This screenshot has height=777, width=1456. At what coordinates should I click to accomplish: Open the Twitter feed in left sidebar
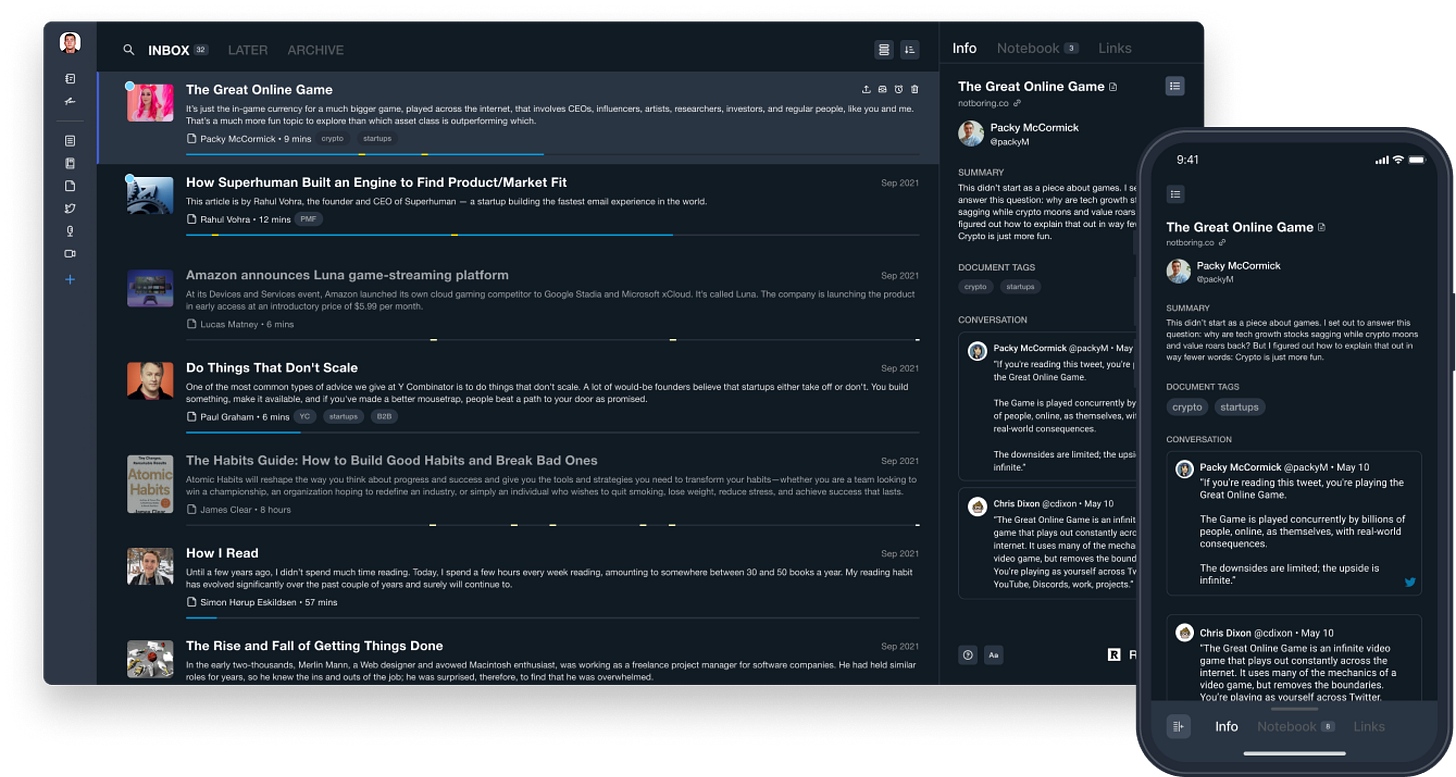pos(70,208)
